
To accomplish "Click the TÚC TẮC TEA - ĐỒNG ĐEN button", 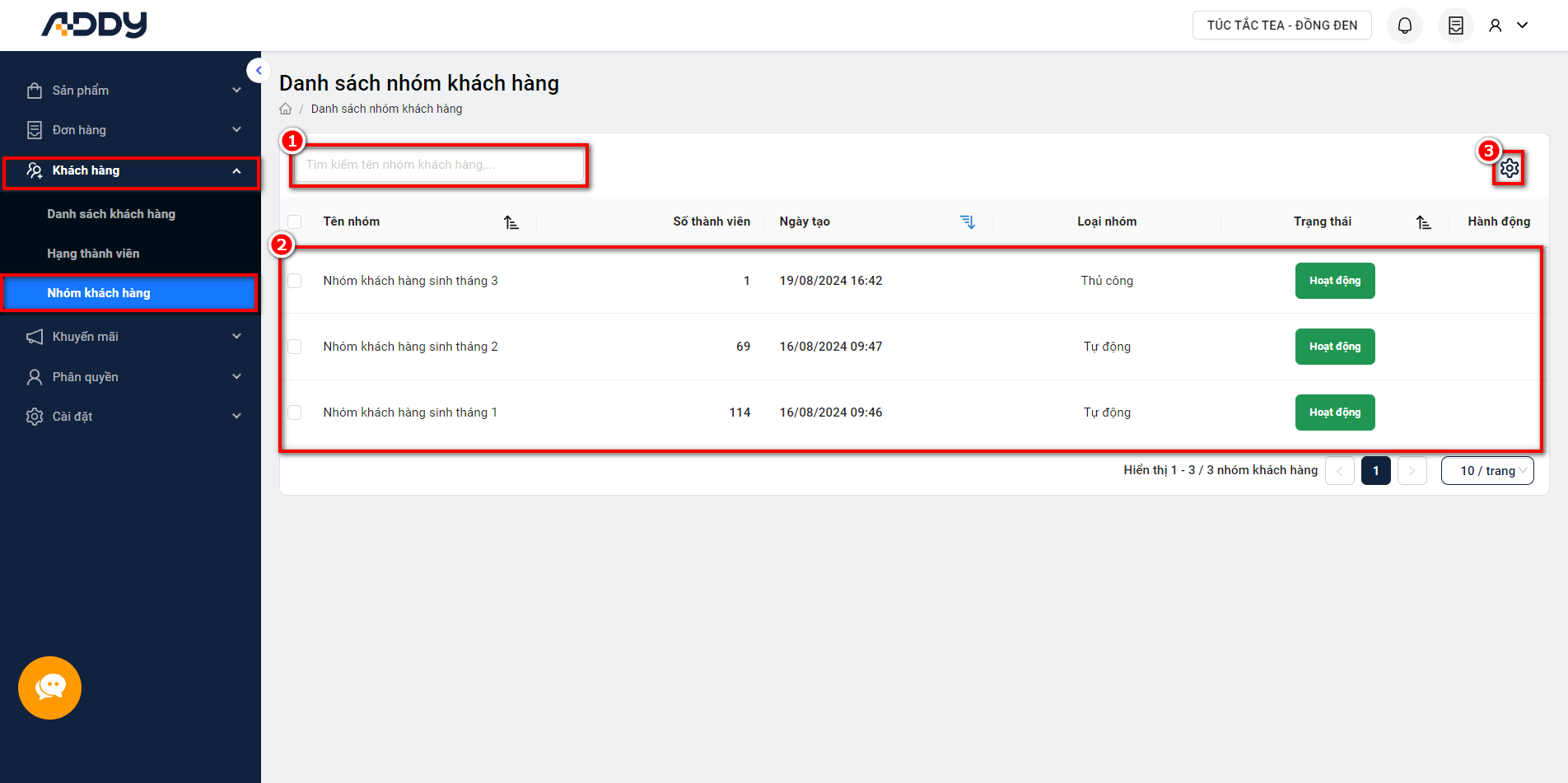I will point(1281,26).
